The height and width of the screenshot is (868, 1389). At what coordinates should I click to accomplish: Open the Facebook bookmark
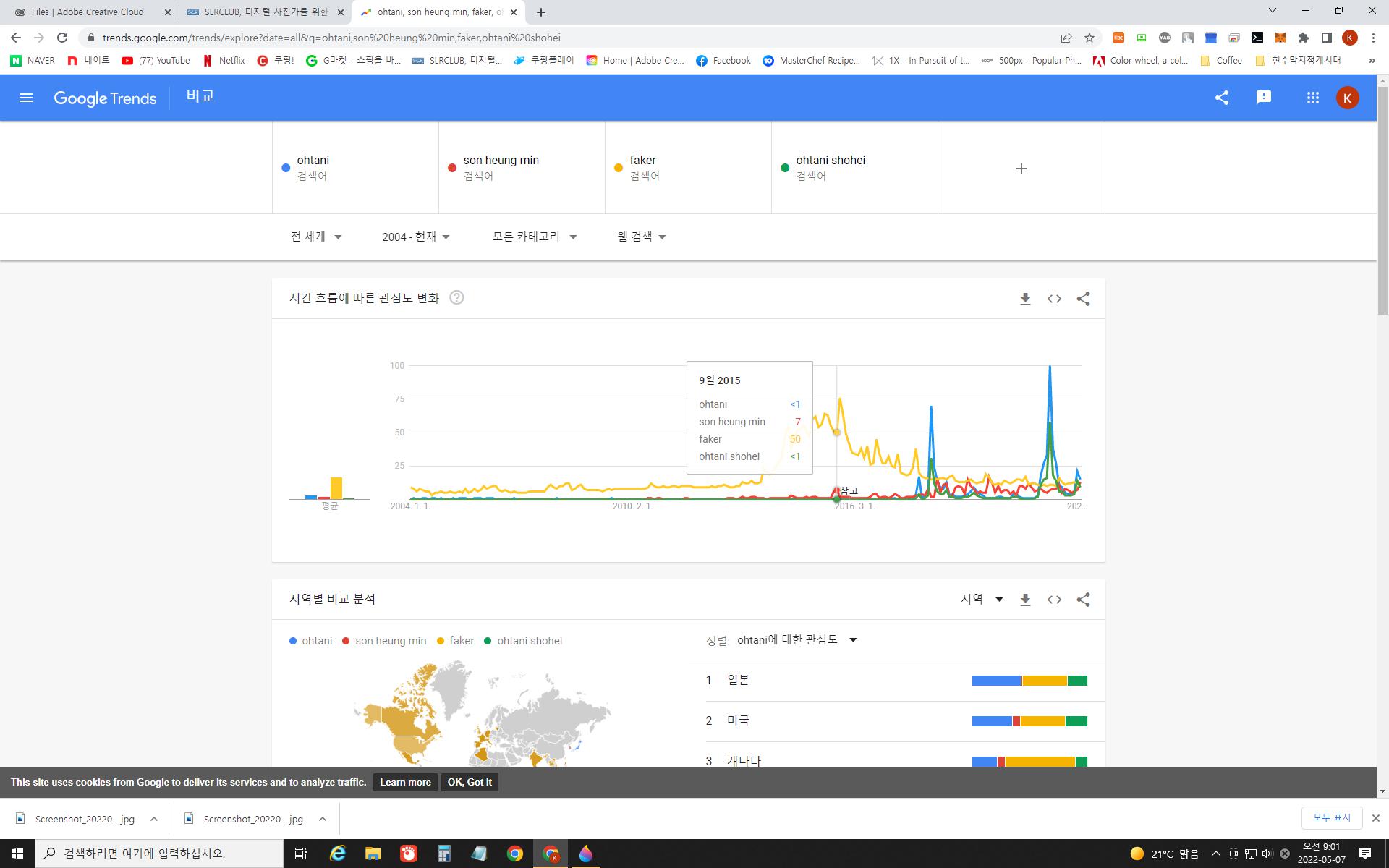[x=723, y=61]
